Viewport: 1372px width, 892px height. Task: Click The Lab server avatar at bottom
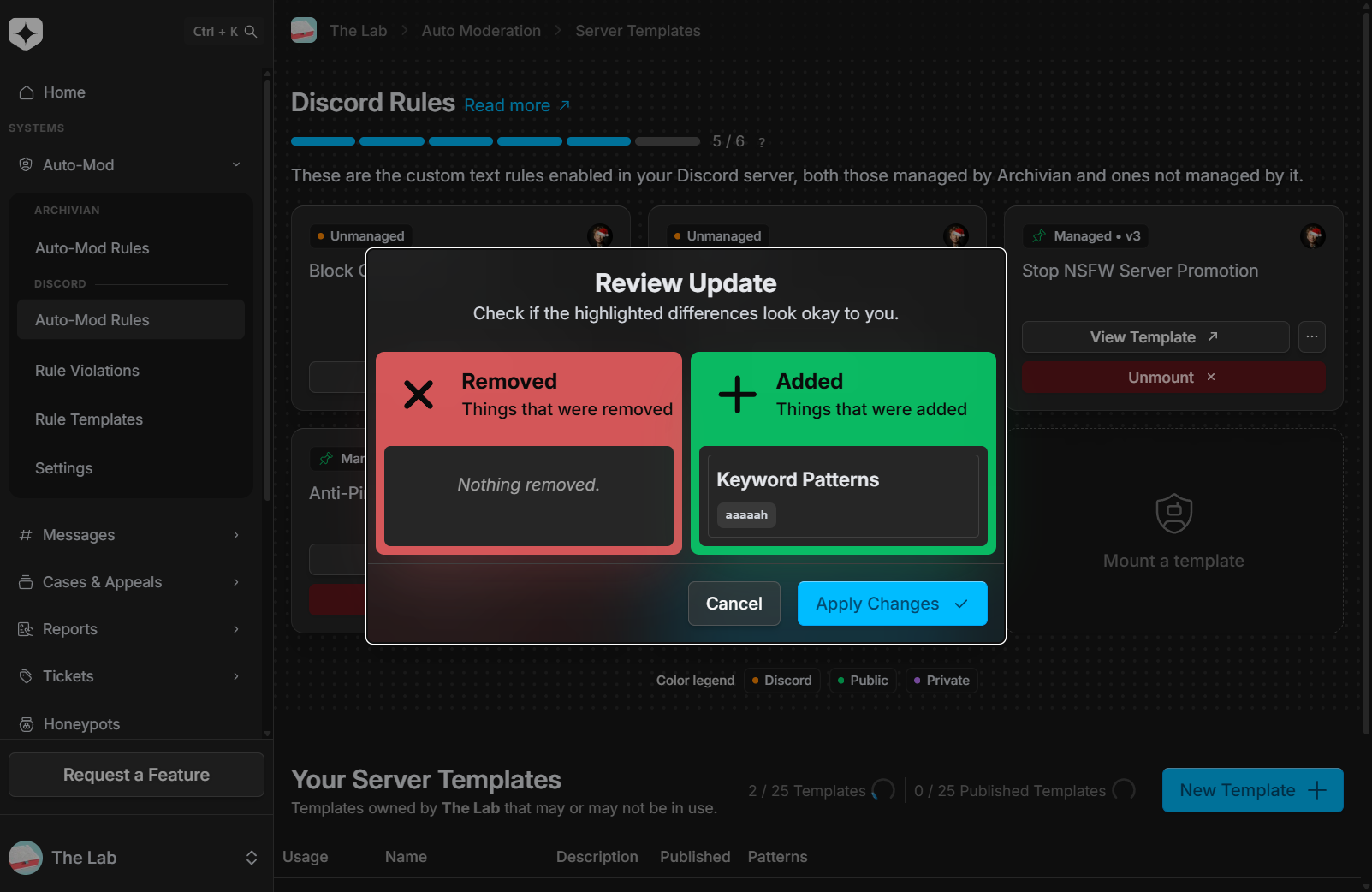coord(26,858)
